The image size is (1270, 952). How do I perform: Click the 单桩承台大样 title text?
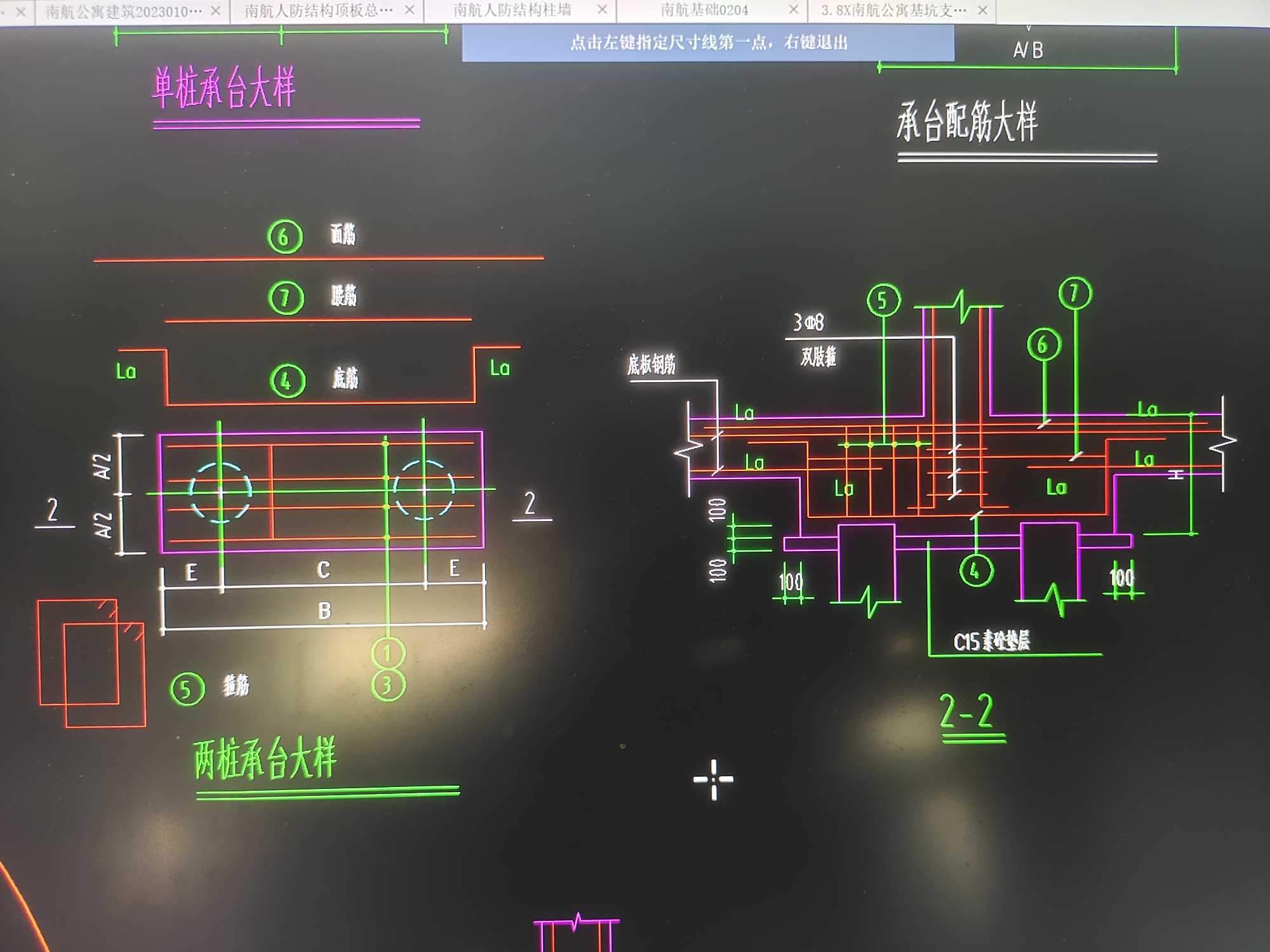coord(224,88)
